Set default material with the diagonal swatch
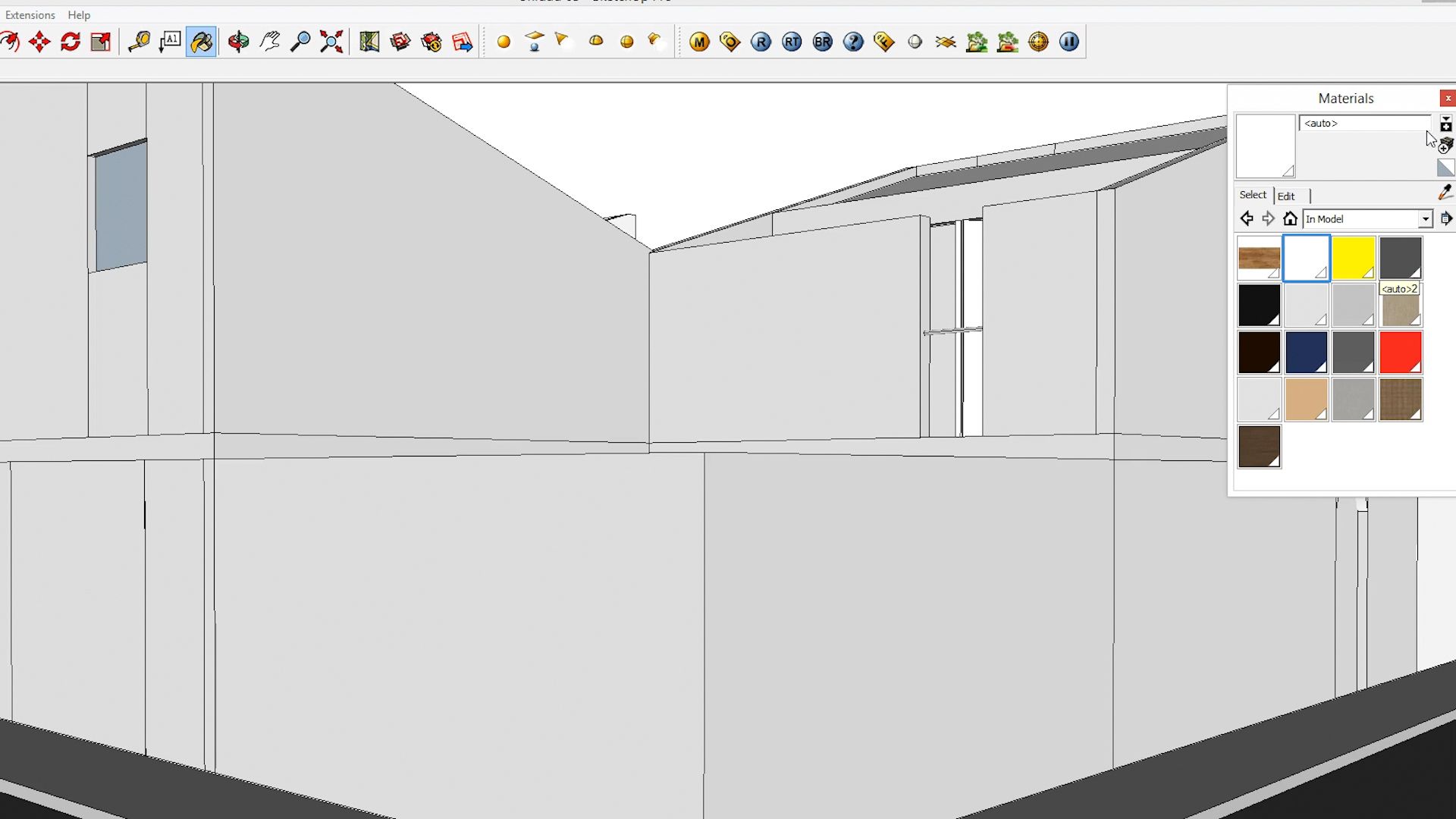This screenshot has width=1456, height=819. (x=1445, y=168)
